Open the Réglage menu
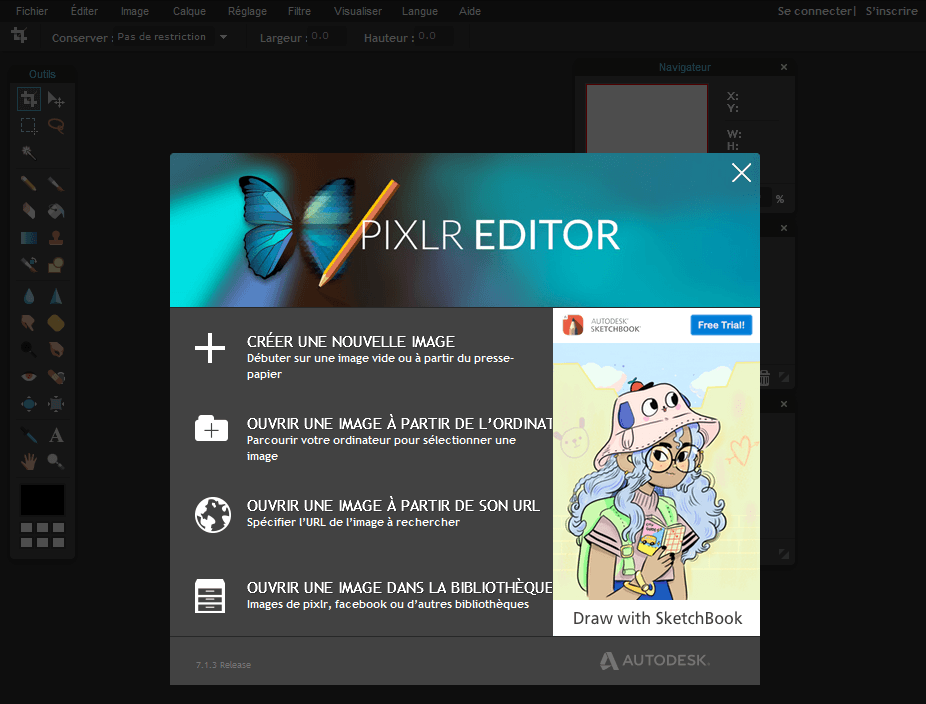This screenshot has width=926, height=704. [247, 11]
